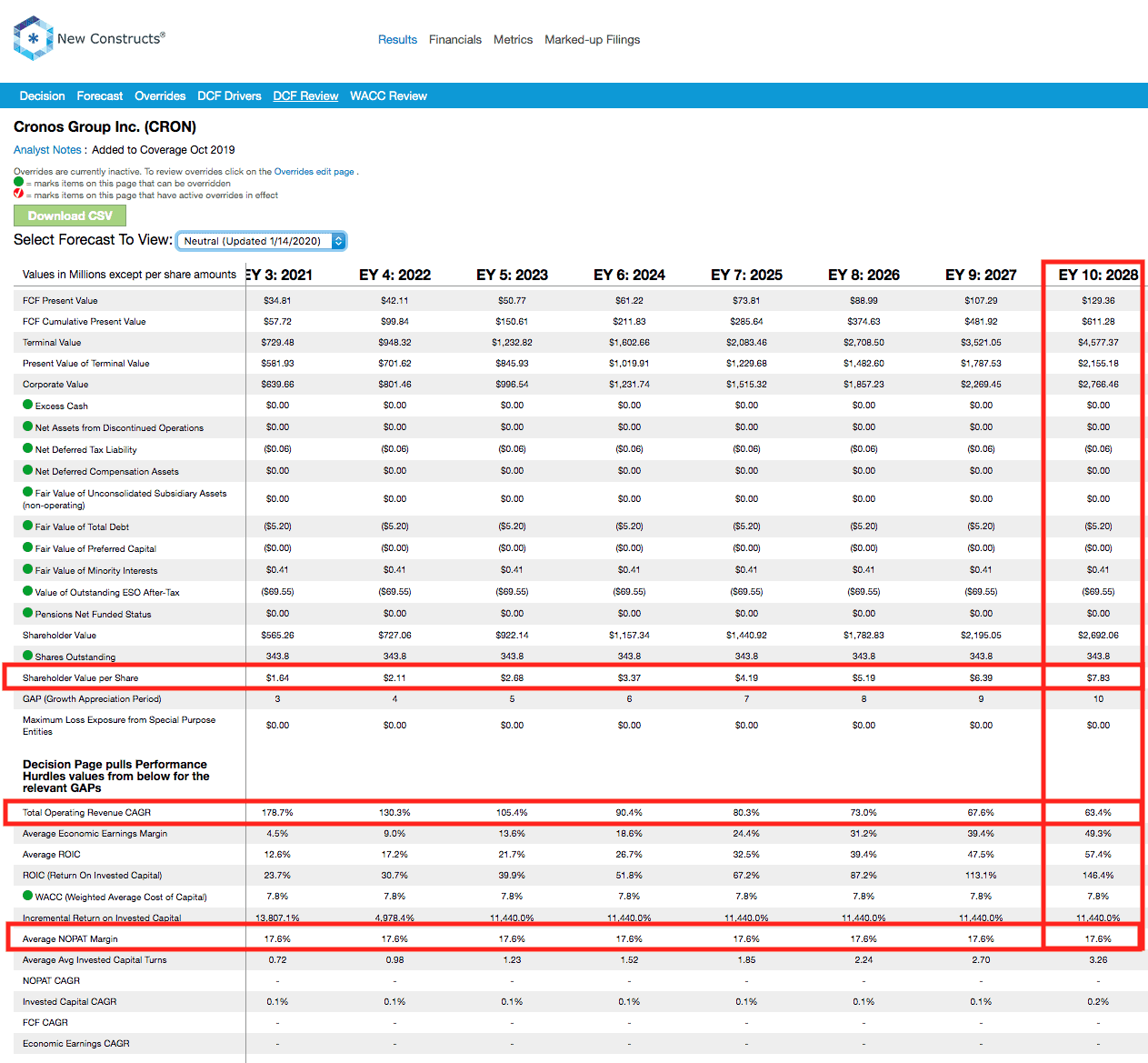The width and height of the screenshot is (1148, 1063).
Task: Open the Metrics top navigation item
Action: 513,40
